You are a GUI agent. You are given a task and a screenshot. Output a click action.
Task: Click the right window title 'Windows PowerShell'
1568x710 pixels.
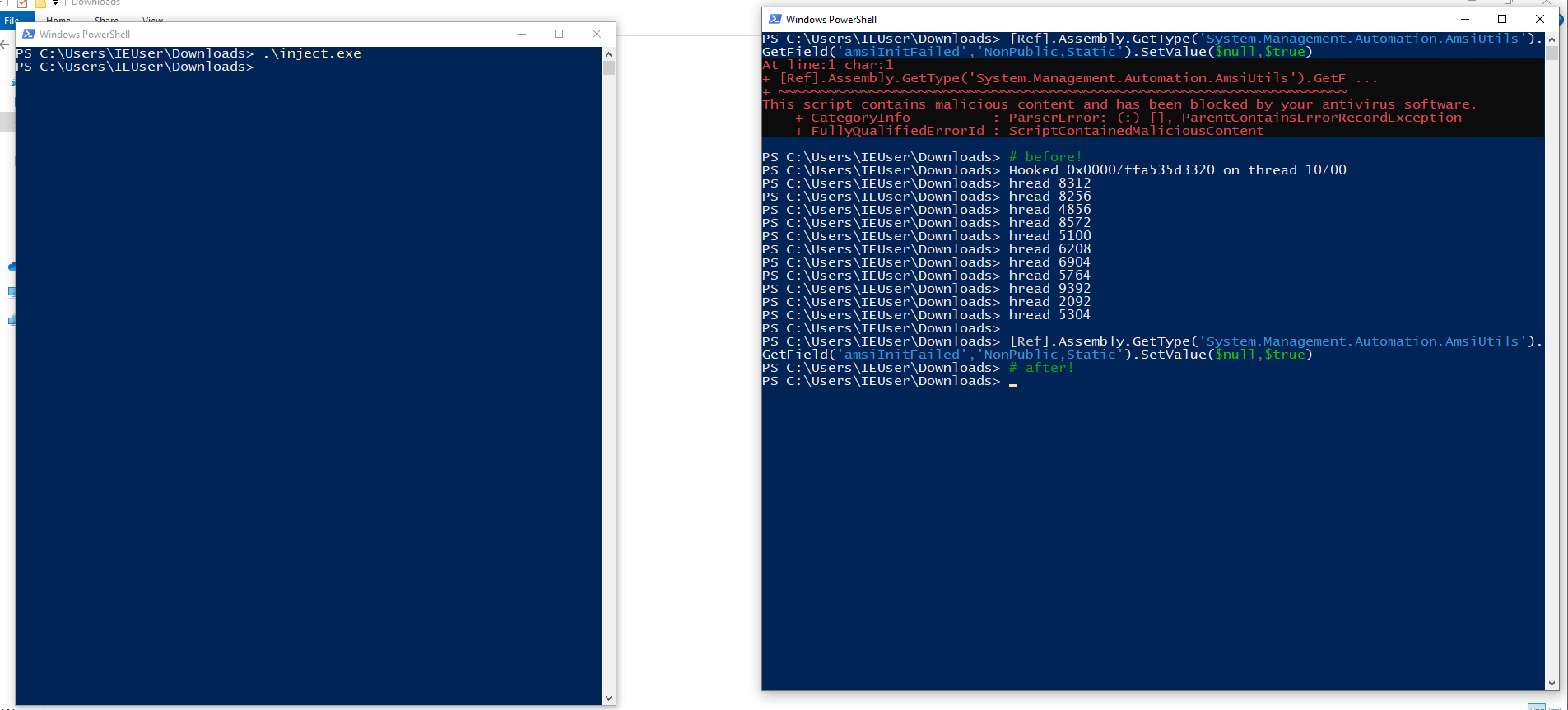[831, 20]
